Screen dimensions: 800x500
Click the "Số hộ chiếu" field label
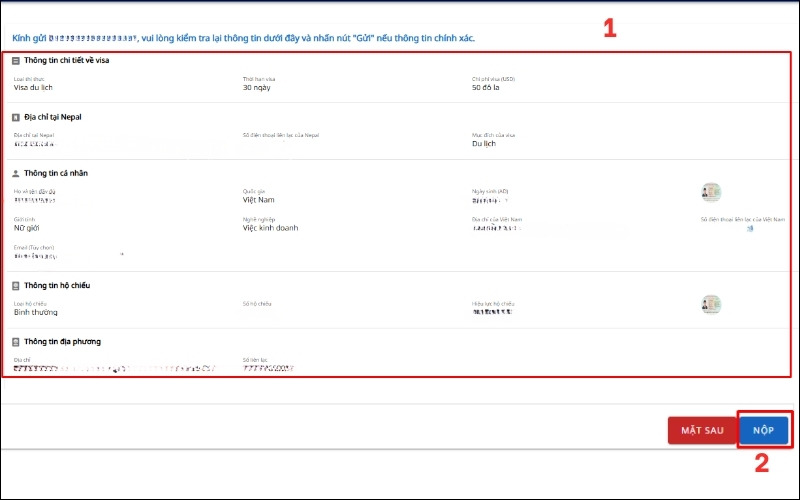[257, 304]
